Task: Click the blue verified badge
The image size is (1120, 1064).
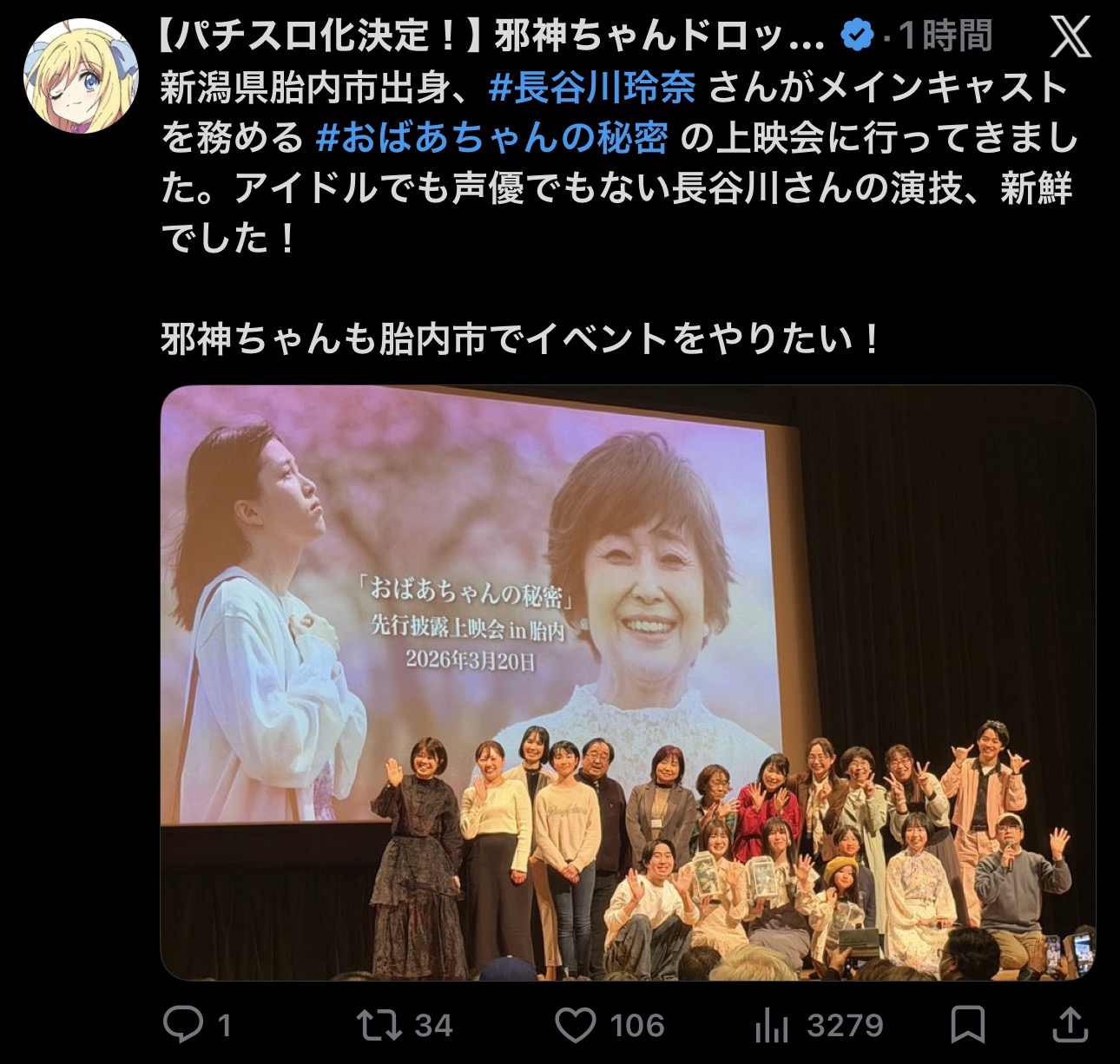Action: coord(858,36)
